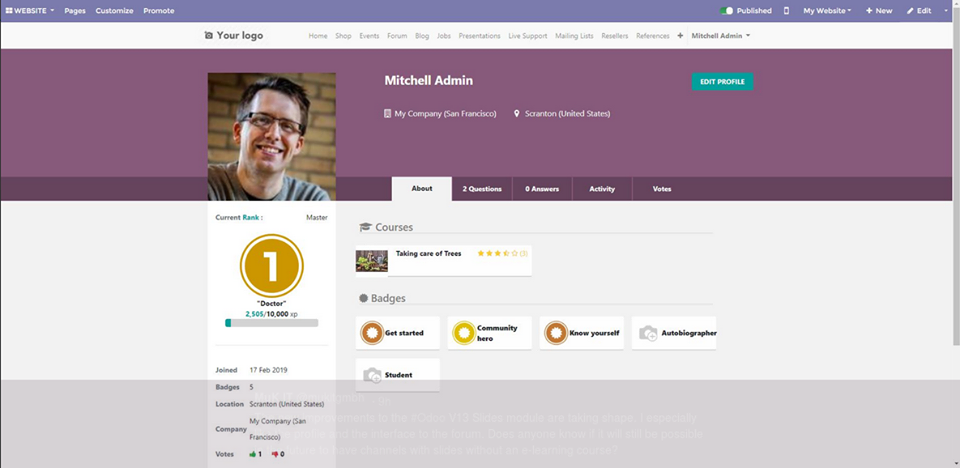This screenshot has height=468, width=960.
Task: Open the Jobs link
Action: pyautogui.click(x=444, y=36)
